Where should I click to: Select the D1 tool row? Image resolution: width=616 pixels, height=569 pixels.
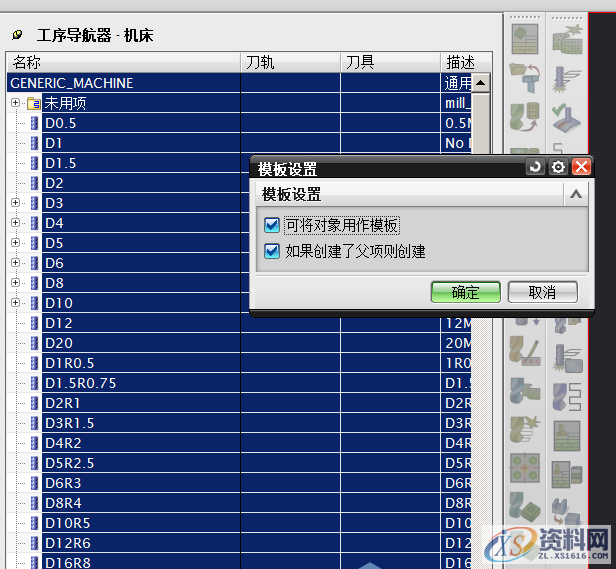pyautogui.click(x=239, y=143)
